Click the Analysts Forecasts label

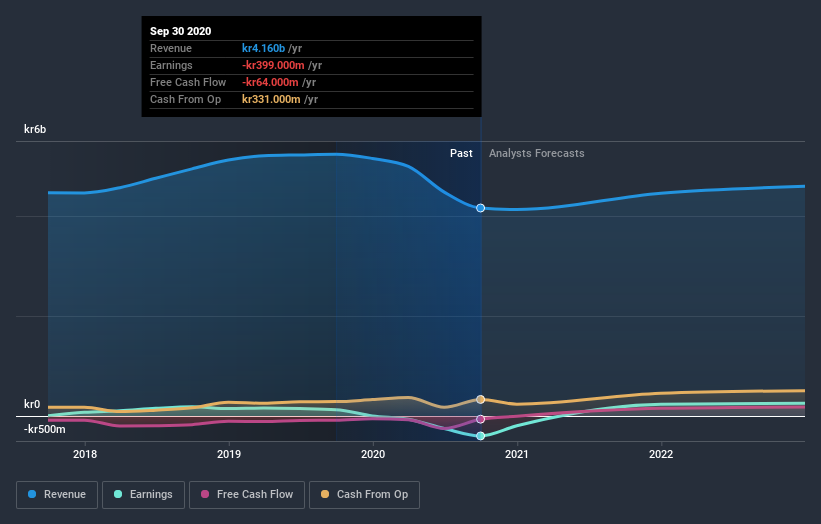pyautogui.click(x=537, y=153)
